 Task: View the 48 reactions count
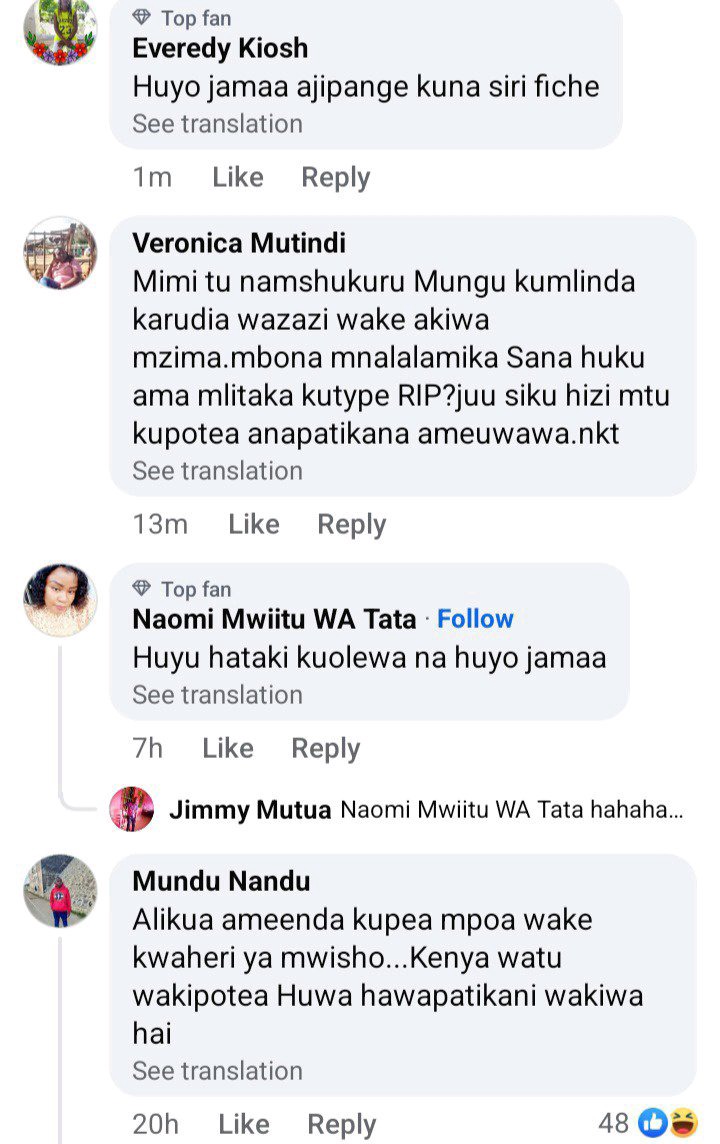pyautogui.click(x=614, y=1123)
